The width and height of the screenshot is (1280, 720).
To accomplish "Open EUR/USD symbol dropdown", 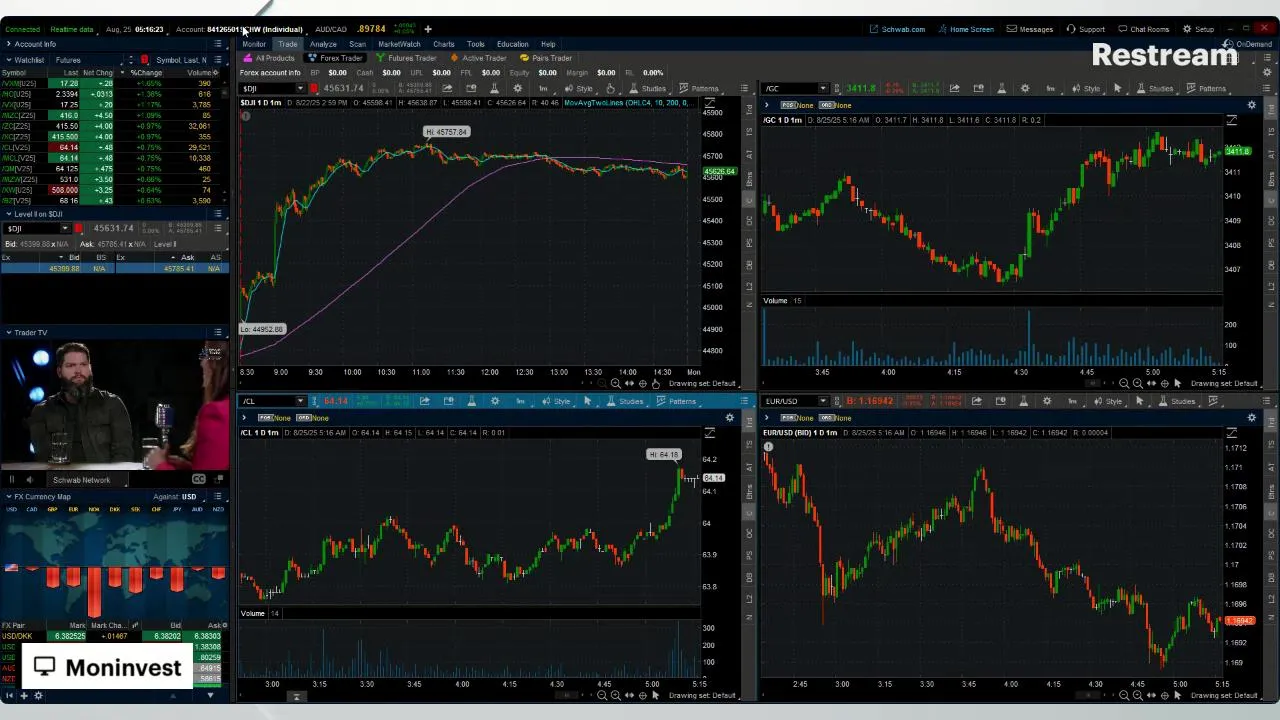I will click(822, 401).
